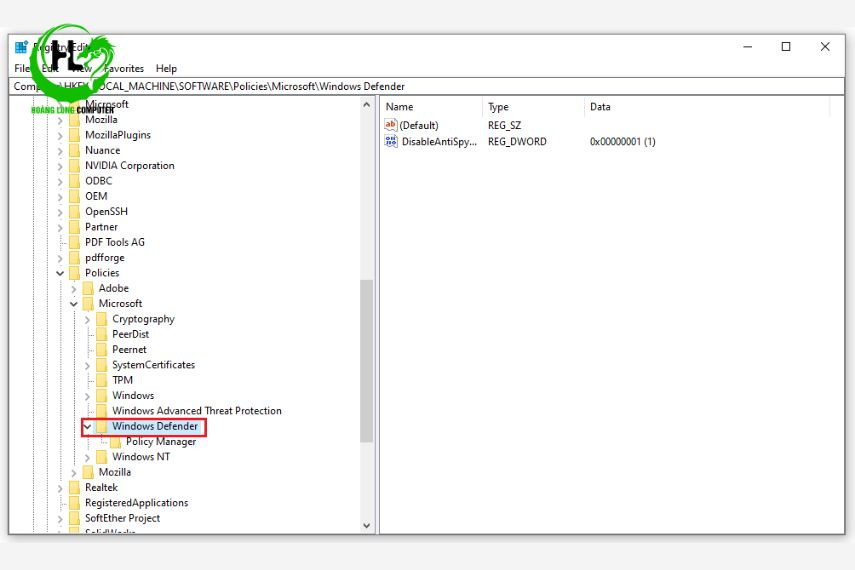Expand the OpenSSH key

click(61, 212)
